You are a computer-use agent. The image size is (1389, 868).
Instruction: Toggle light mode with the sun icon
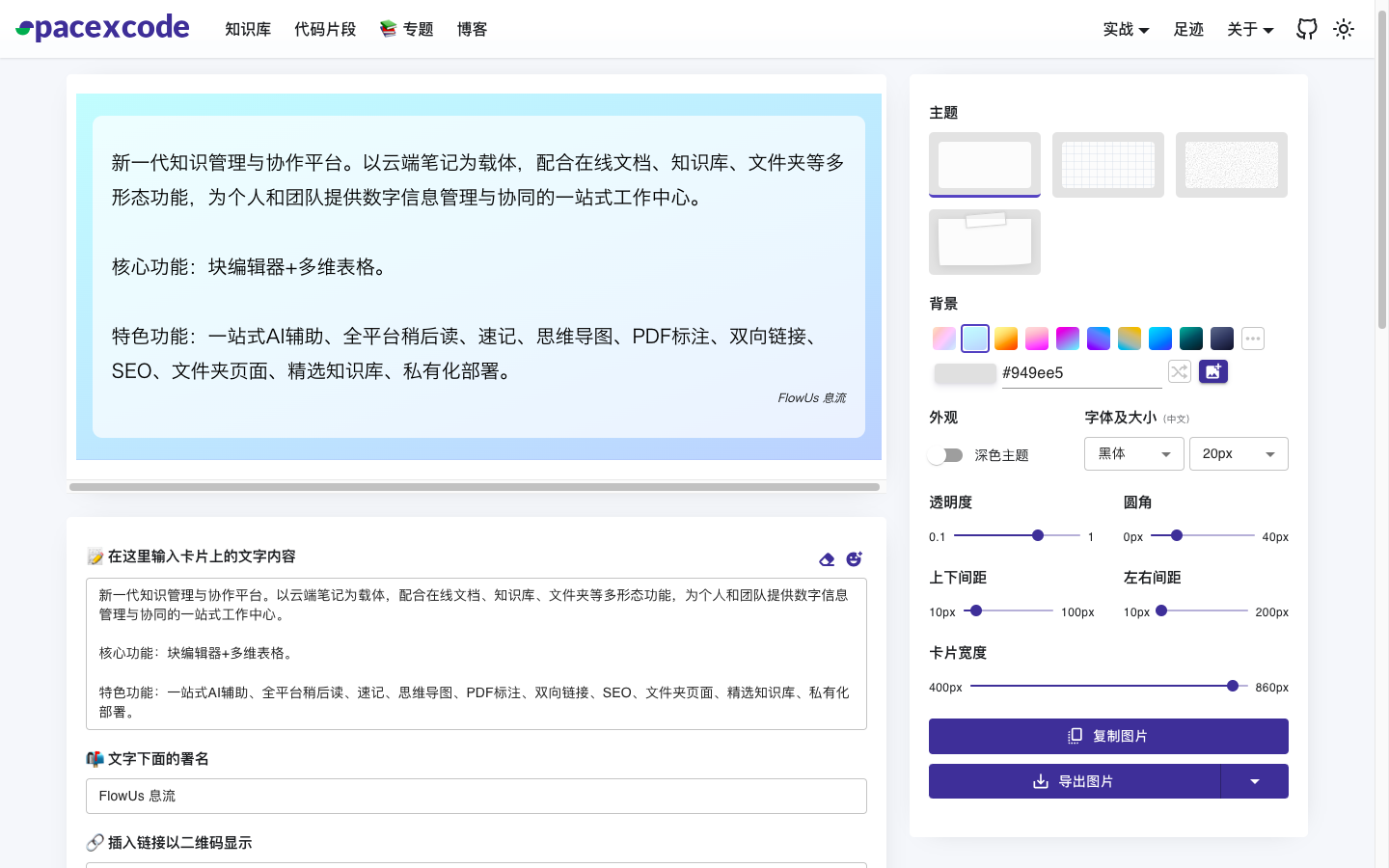click(x=1344, y=29)
